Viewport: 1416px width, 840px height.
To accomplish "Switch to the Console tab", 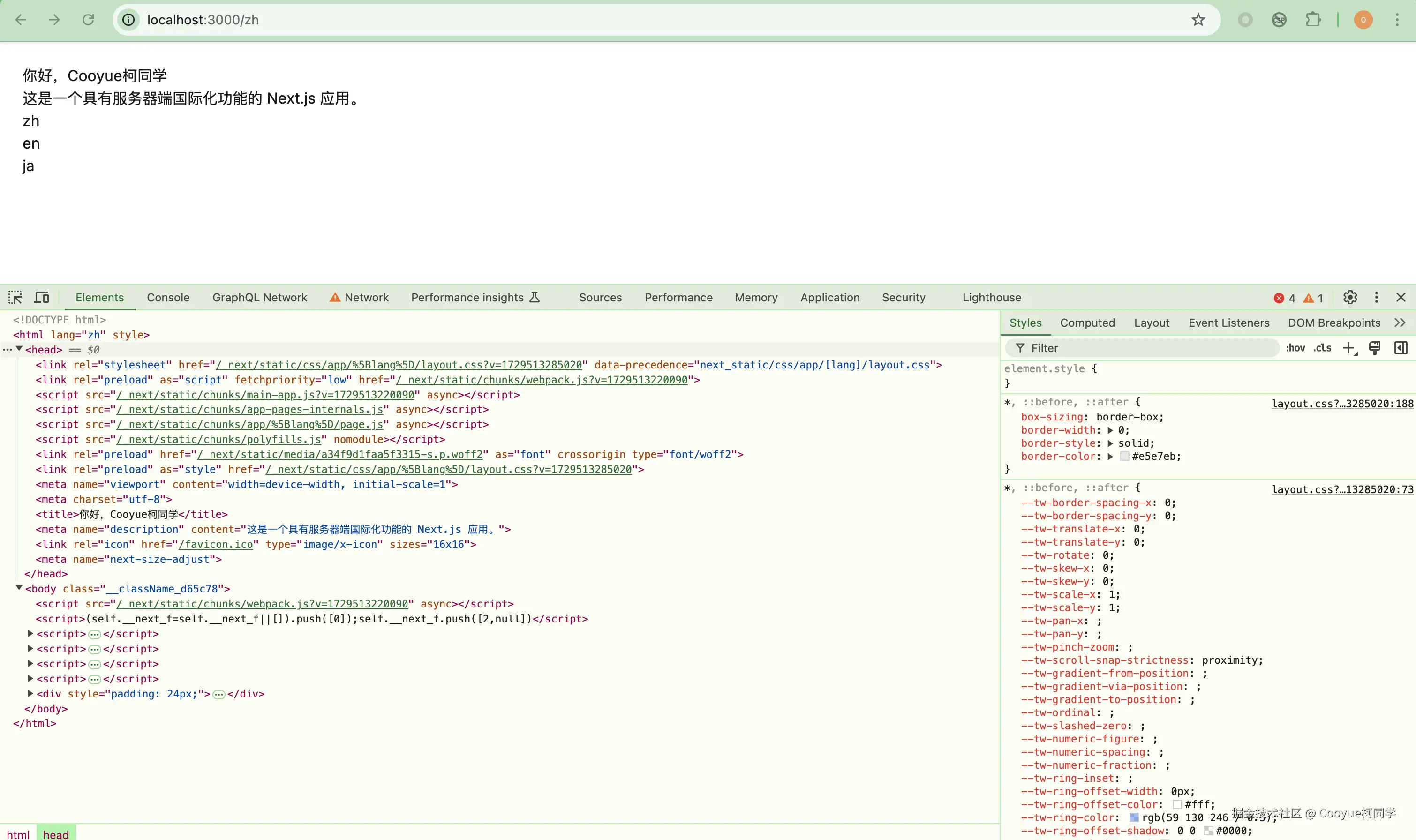I will click(x=168, y=297).
